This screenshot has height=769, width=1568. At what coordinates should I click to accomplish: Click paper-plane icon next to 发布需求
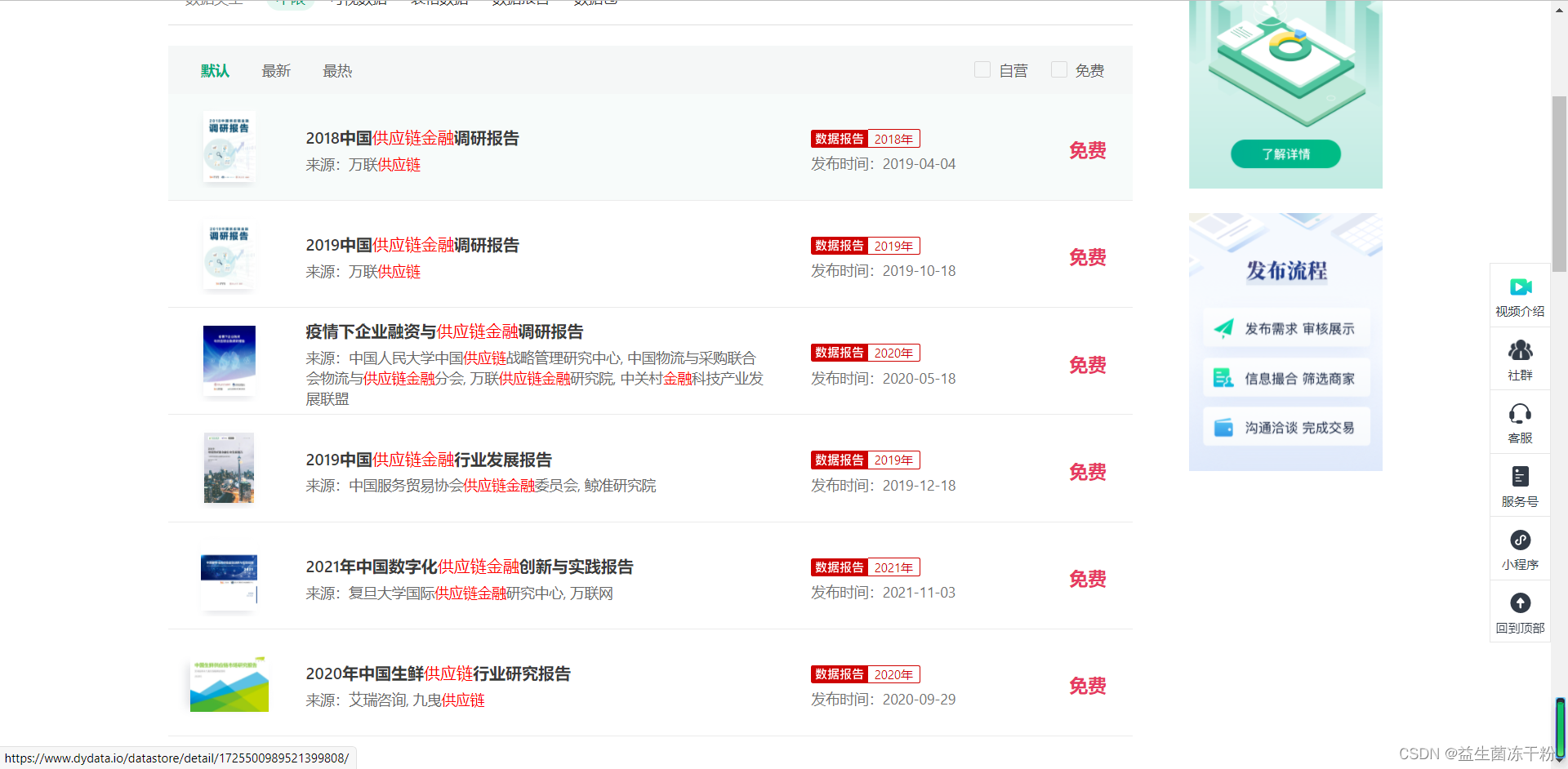point(1223,328)
